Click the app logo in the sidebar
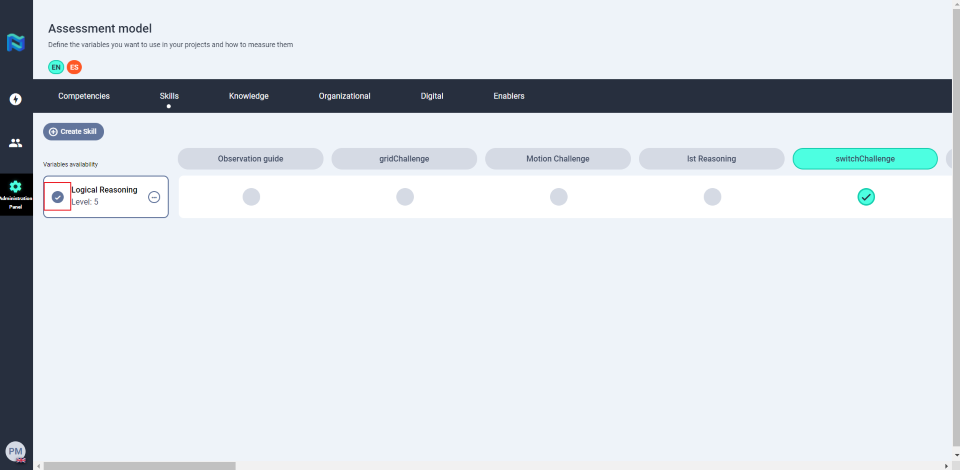The height and width of the screenshot is (470, 960). click(x=15, y=42)
